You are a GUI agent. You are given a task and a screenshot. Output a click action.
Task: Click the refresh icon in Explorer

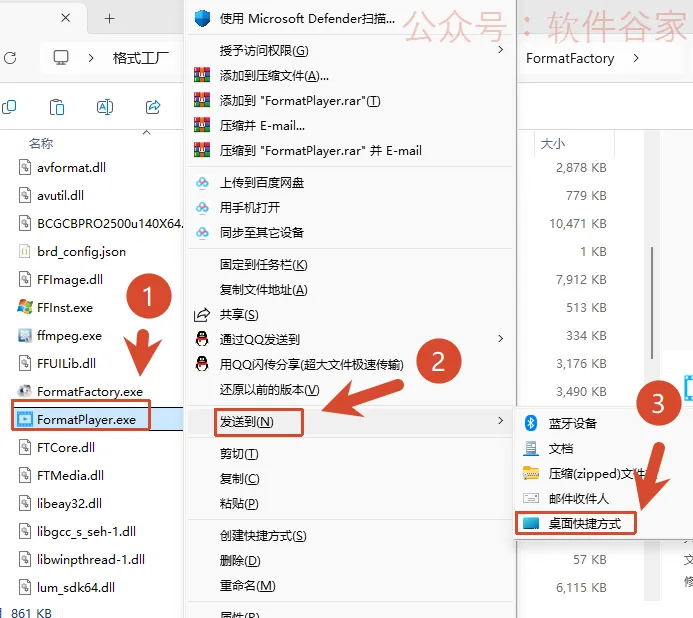(10, 58)
